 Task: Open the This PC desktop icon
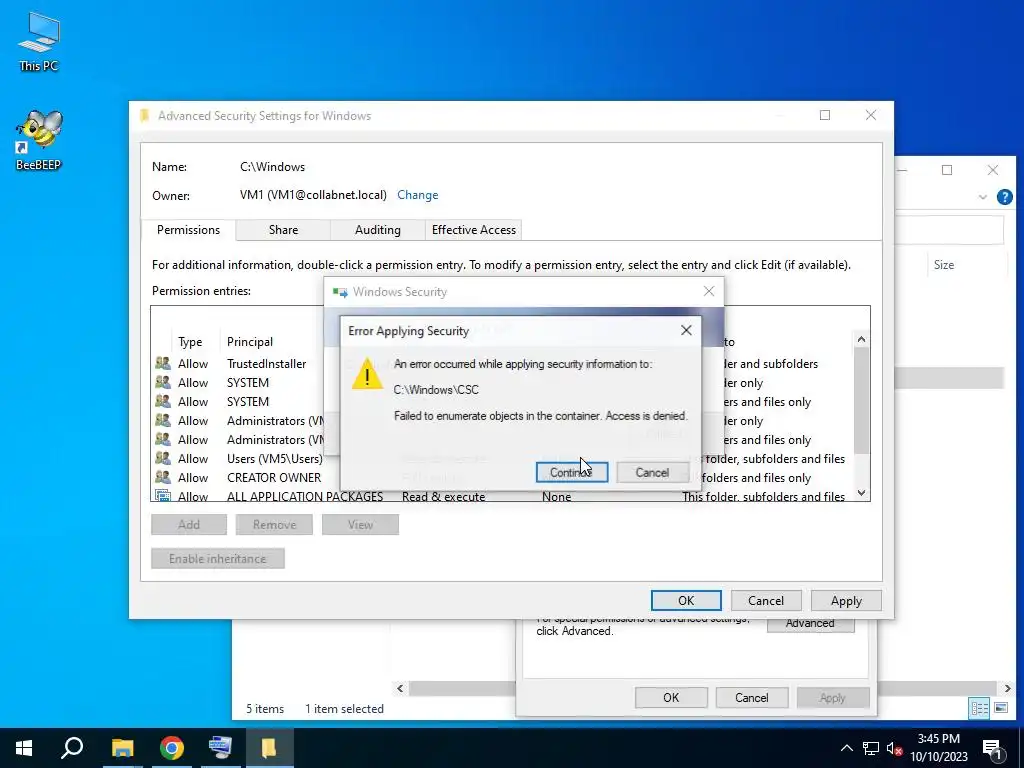tap(39, 42)
